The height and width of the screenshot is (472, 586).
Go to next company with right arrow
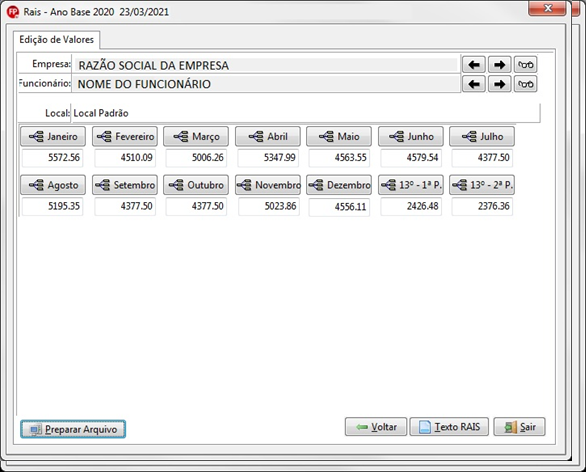point(500,65)
